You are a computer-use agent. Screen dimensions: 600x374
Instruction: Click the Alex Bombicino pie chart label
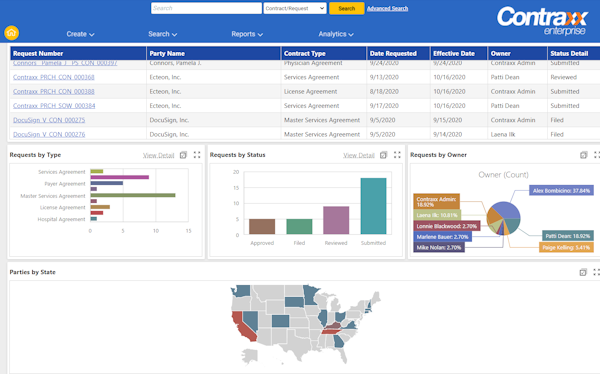point(561,190)
